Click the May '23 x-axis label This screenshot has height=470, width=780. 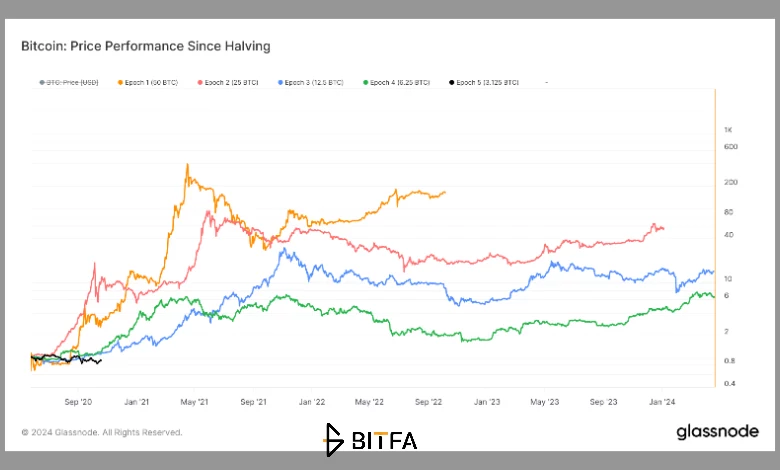coord(545,402)
